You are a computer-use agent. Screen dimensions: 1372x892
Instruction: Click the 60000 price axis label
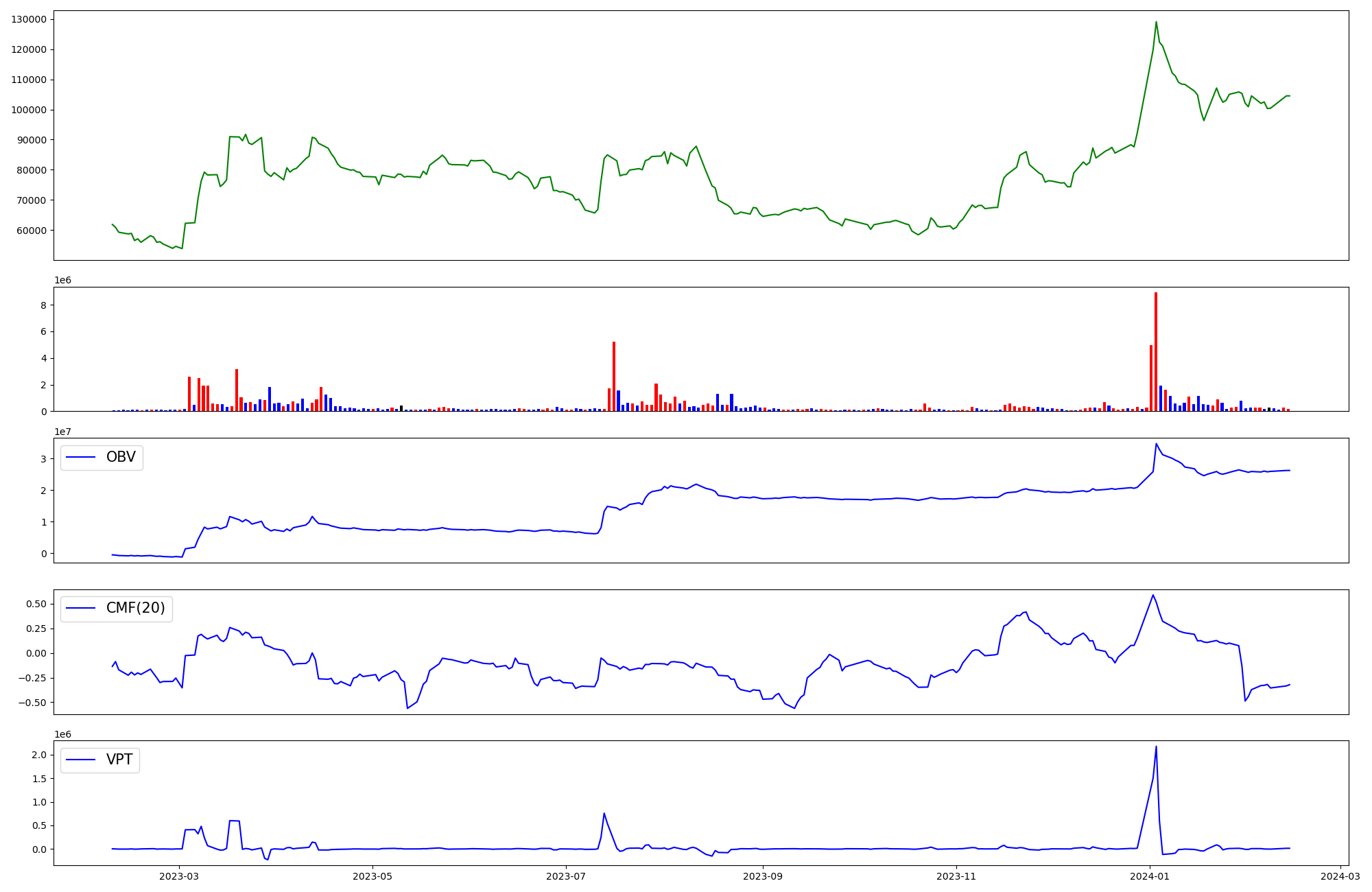point(32,231)
